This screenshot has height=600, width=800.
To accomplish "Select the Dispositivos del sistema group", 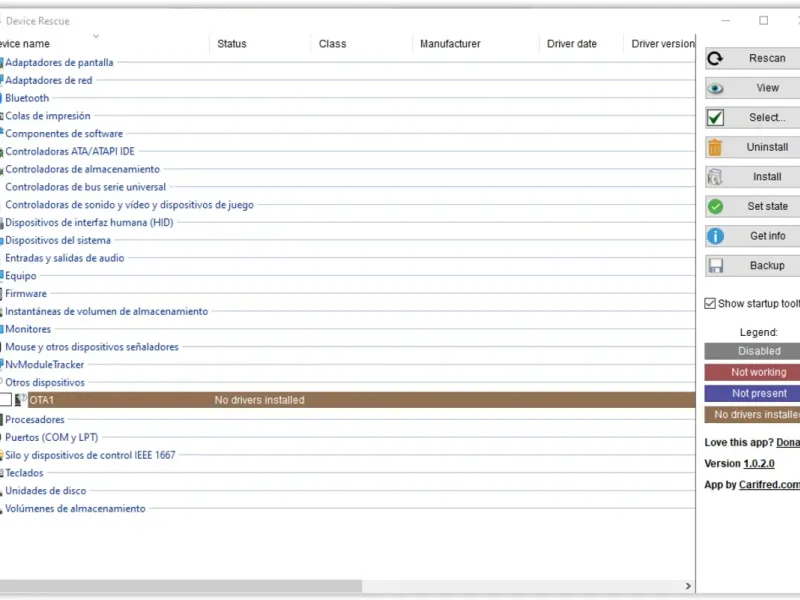I will point(58,240).
